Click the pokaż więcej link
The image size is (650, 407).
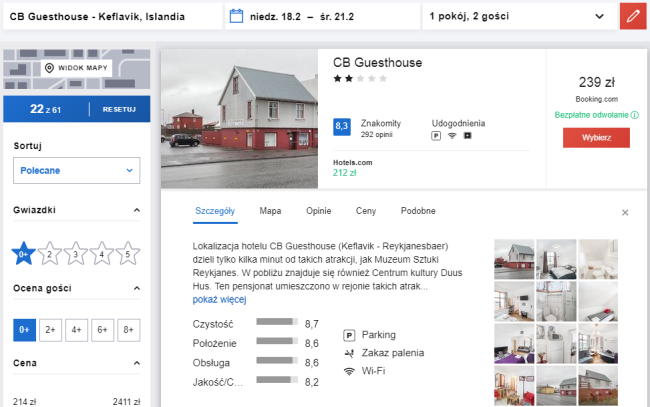coord(219,299)
